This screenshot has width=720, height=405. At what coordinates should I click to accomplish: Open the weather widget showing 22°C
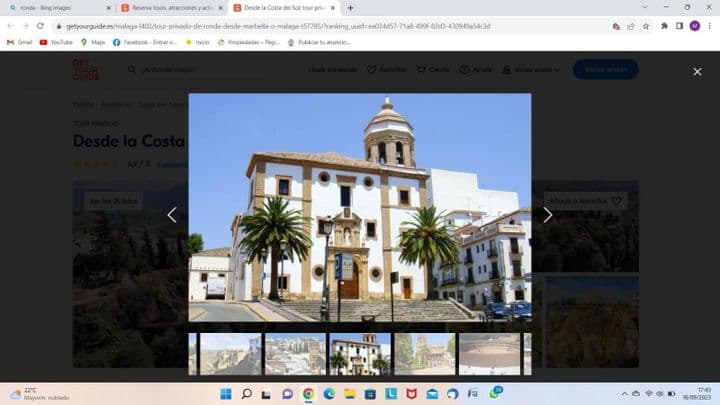click(39, 394)
